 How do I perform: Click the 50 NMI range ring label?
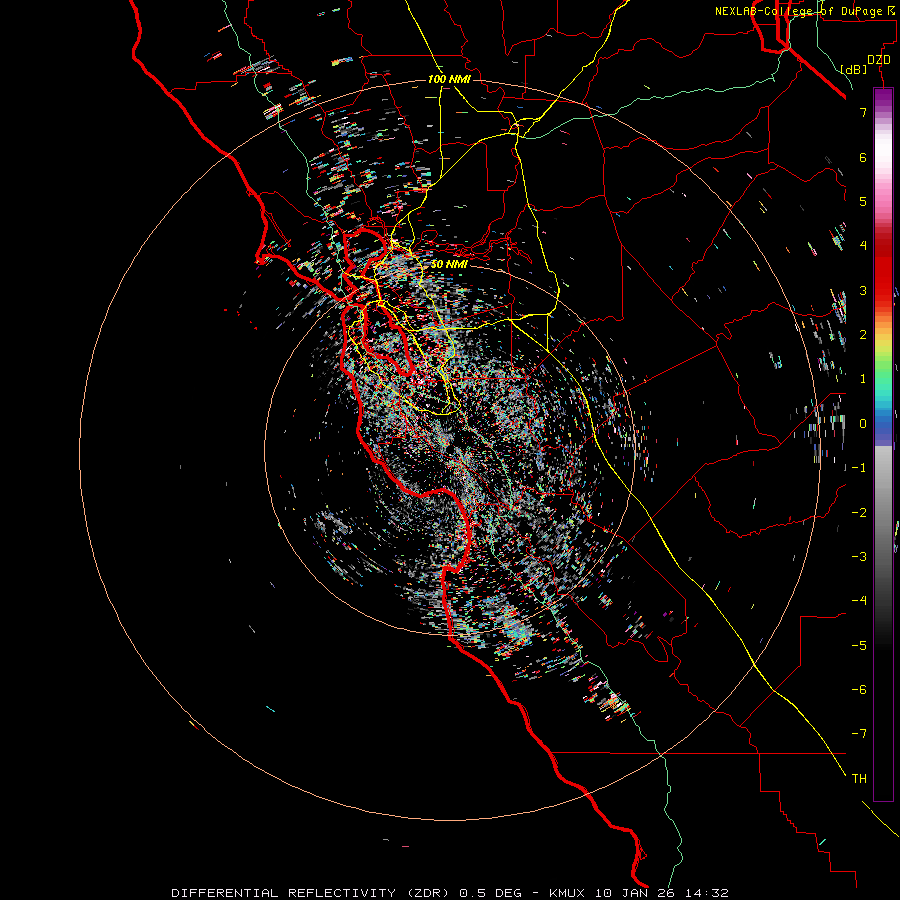coord(449,264)
